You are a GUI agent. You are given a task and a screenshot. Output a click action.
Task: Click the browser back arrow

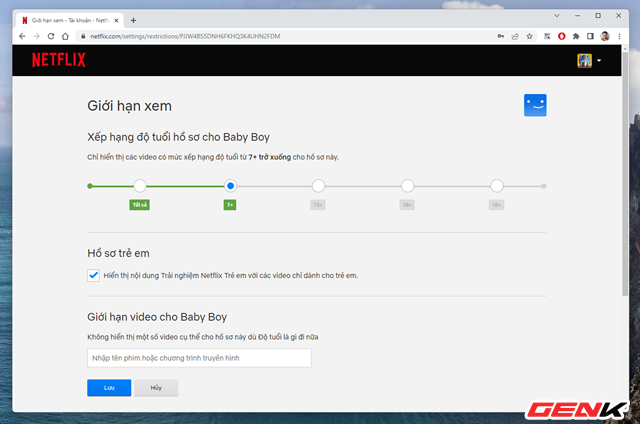[22, 36]
